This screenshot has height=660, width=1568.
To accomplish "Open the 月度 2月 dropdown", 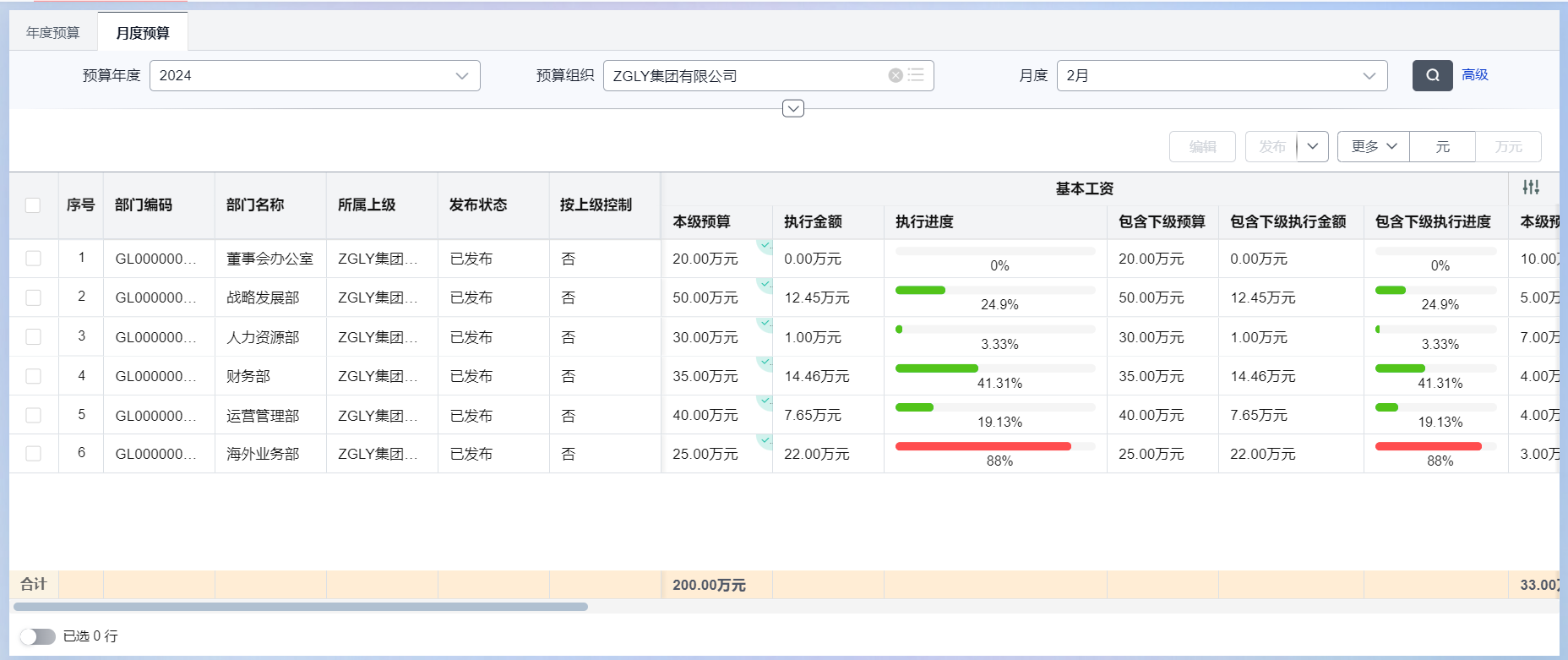I will pos(1222,75).
